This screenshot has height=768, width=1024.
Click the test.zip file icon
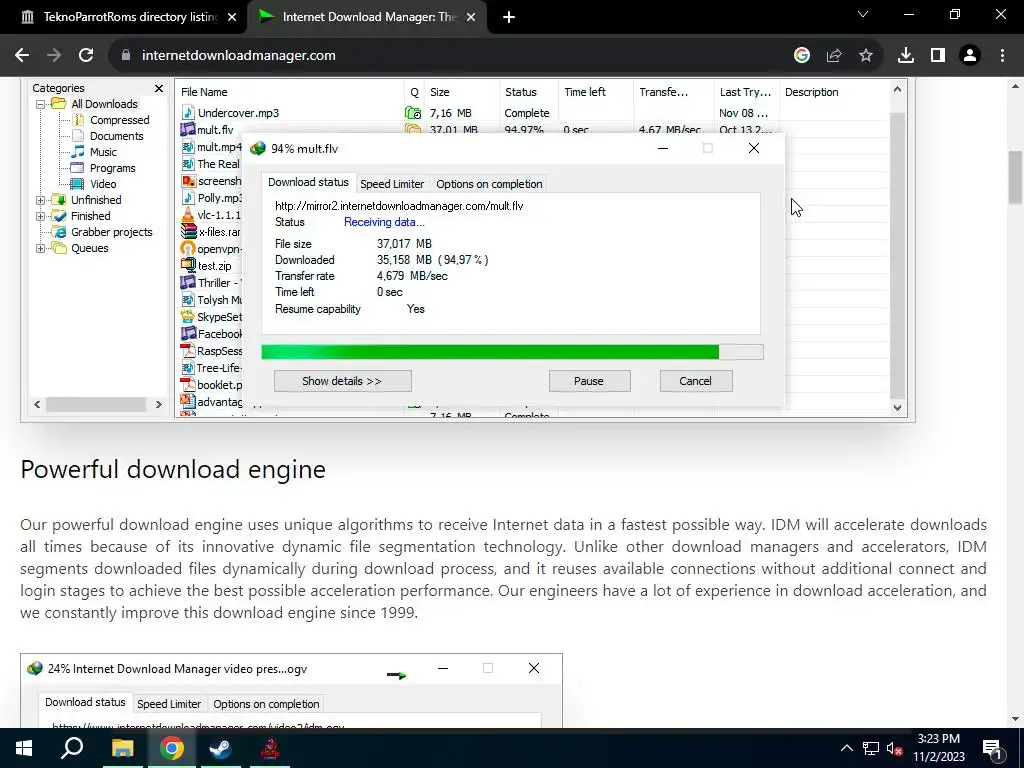(188, 266)
